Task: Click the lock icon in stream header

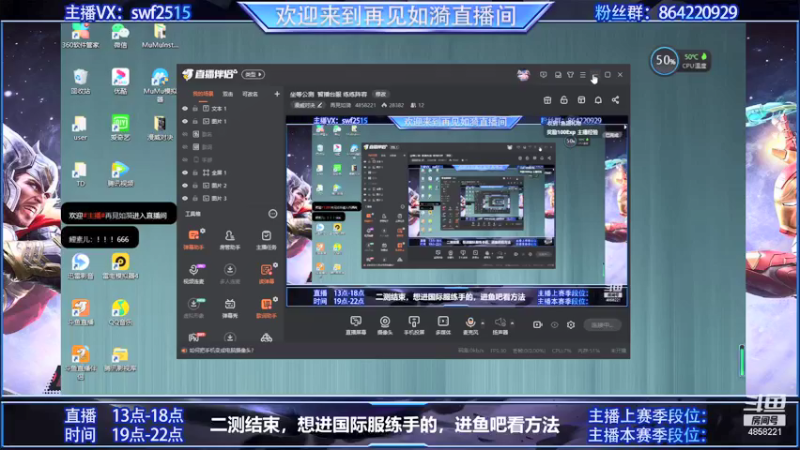Action: 564,100
